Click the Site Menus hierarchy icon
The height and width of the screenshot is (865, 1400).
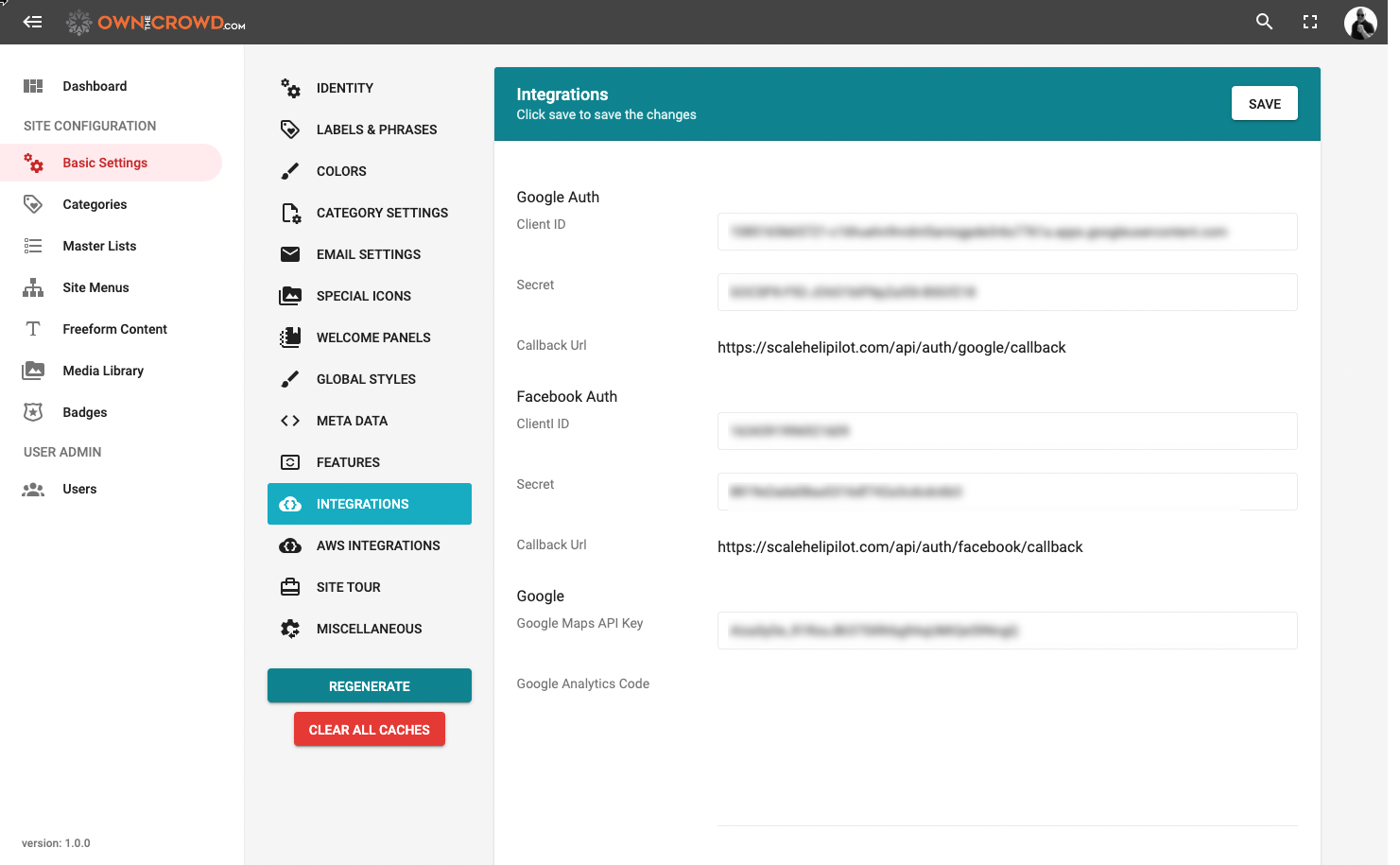coord(33,287)
